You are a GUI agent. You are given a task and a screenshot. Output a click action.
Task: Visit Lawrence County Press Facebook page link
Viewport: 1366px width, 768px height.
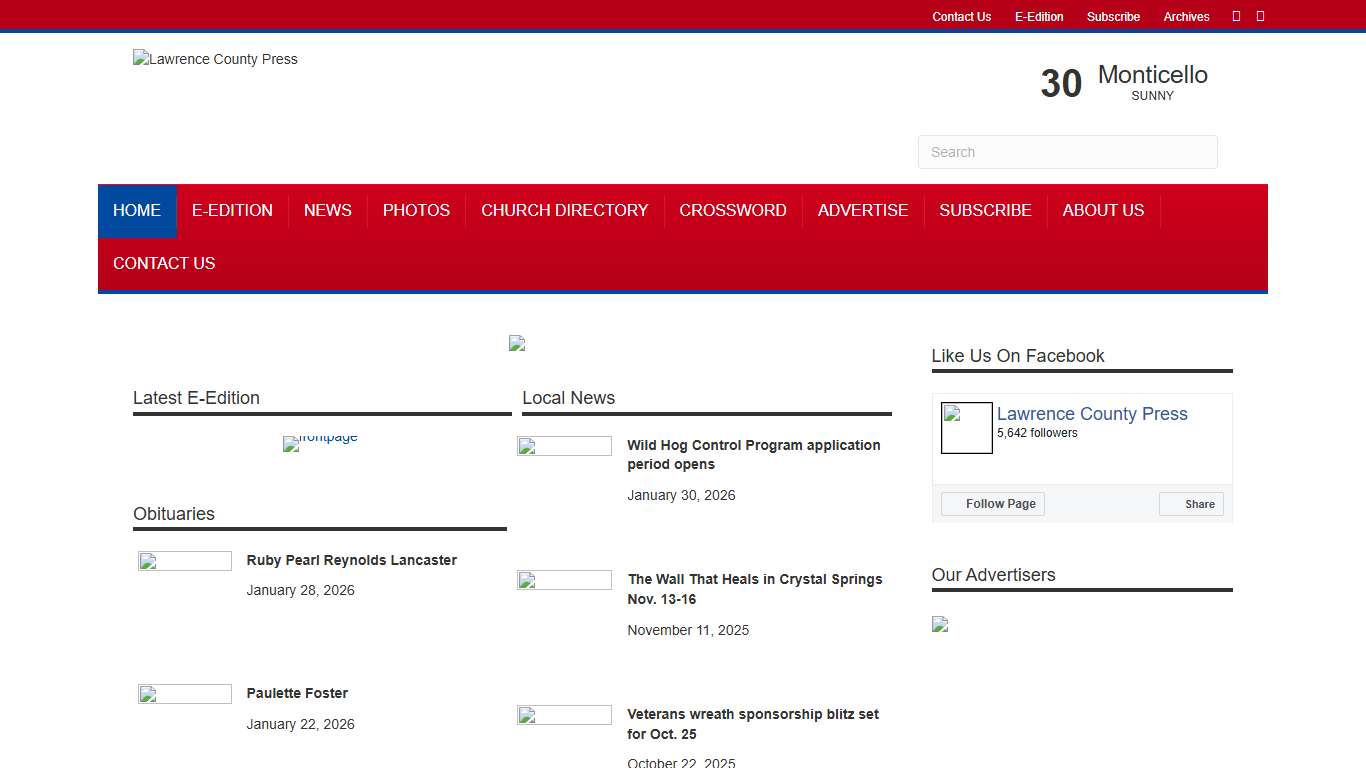tap(1092, 414)
